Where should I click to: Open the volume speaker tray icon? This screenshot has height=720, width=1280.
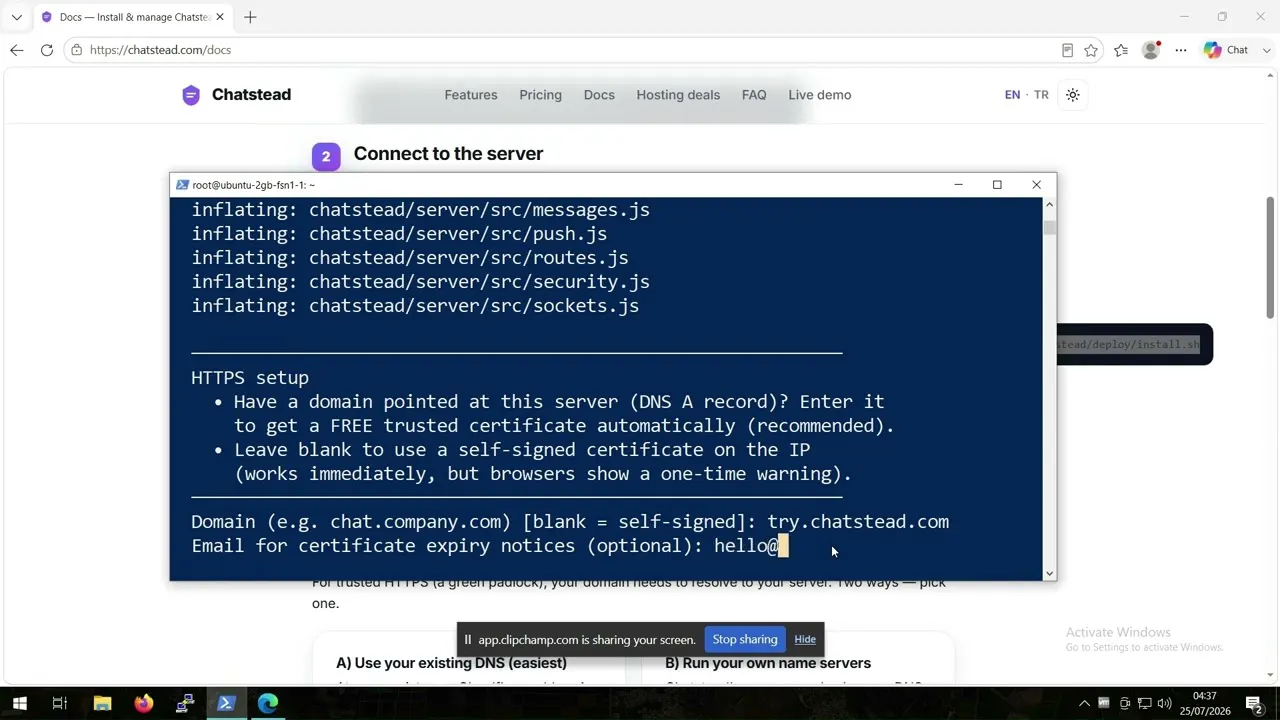pos(1165,703)
